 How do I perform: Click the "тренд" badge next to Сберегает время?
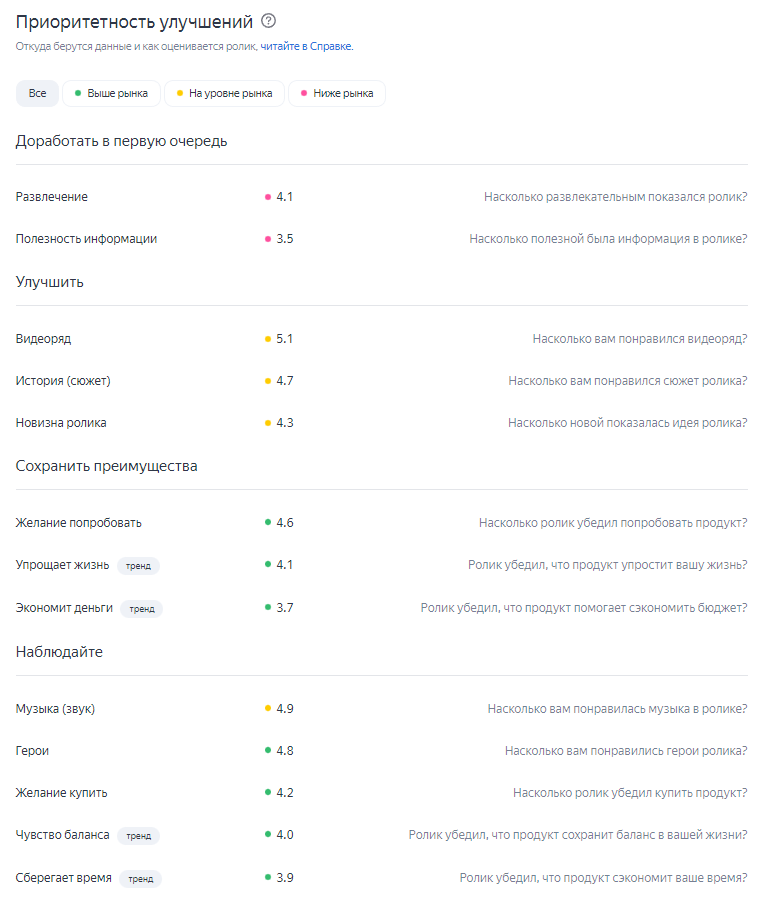(140, 879)
